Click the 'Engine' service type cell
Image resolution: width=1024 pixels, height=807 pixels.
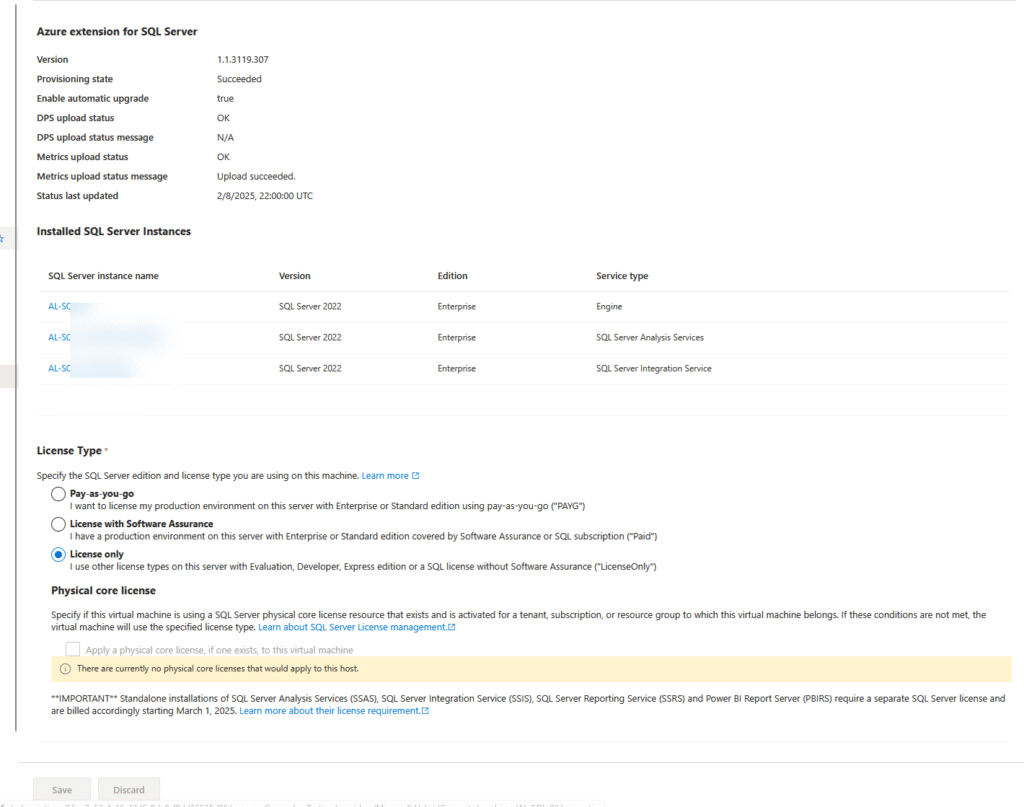click(609, 306)
